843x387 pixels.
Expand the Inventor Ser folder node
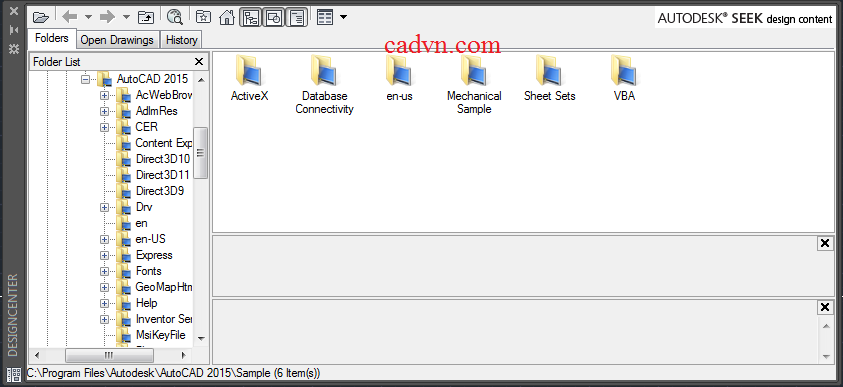(x=104, y=319)
